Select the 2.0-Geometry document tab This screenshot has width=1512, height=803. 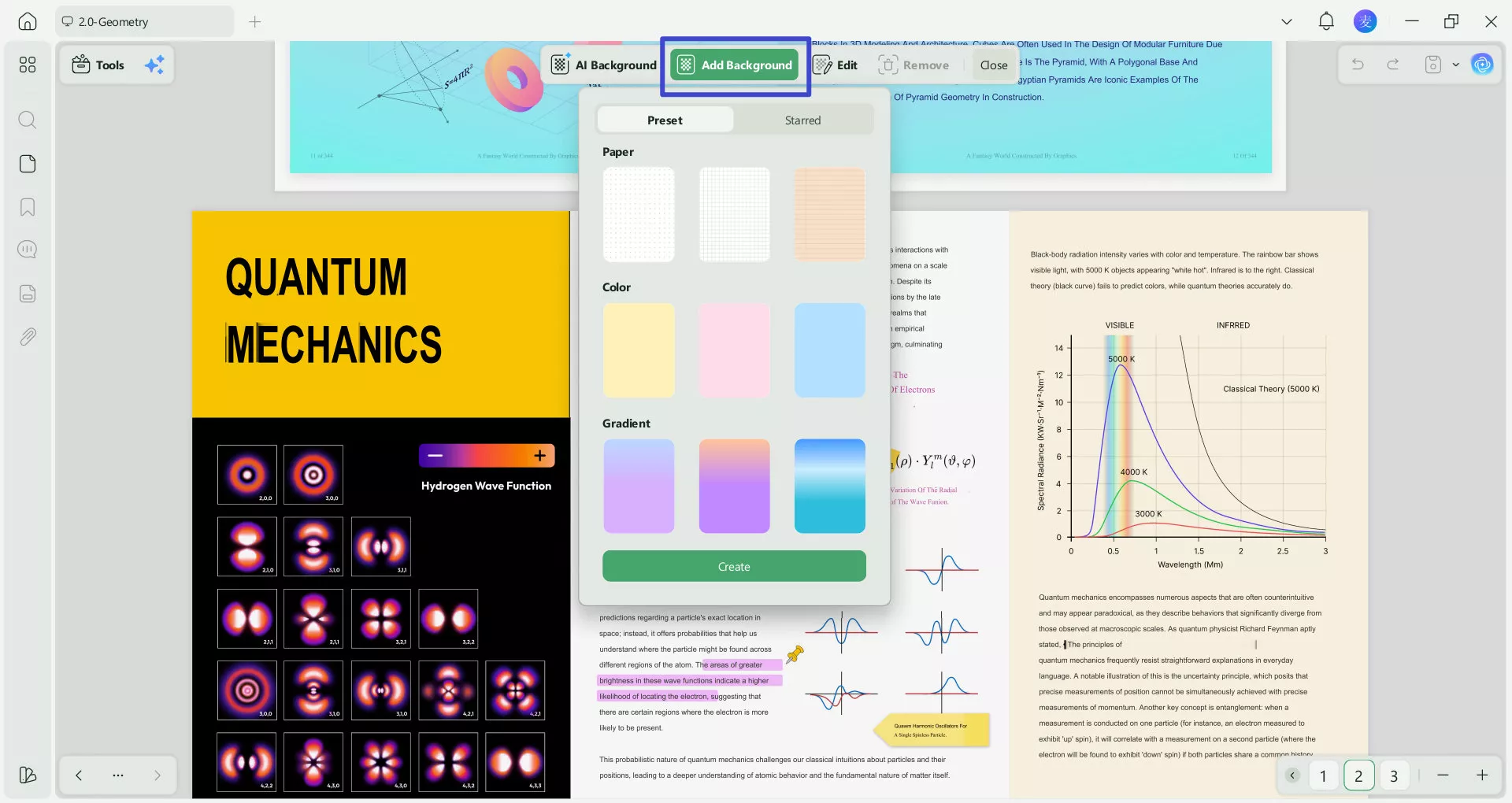(145, 22)
